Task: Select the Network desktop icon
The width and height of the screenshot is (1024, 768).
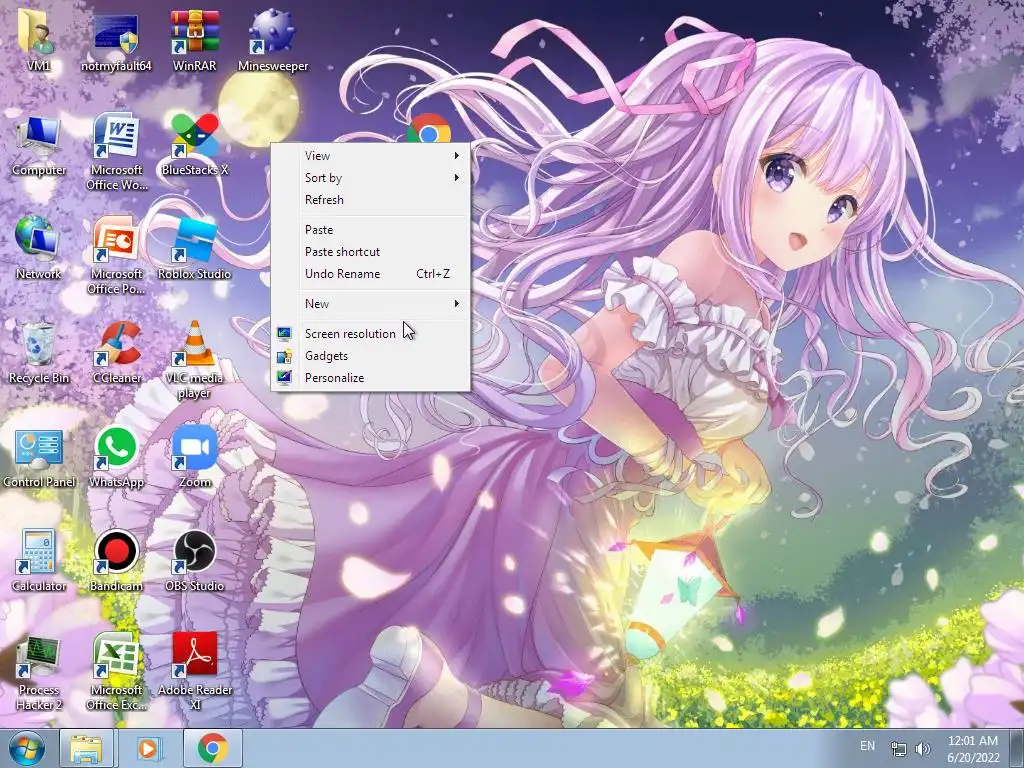Action: [x=38, y=249]
